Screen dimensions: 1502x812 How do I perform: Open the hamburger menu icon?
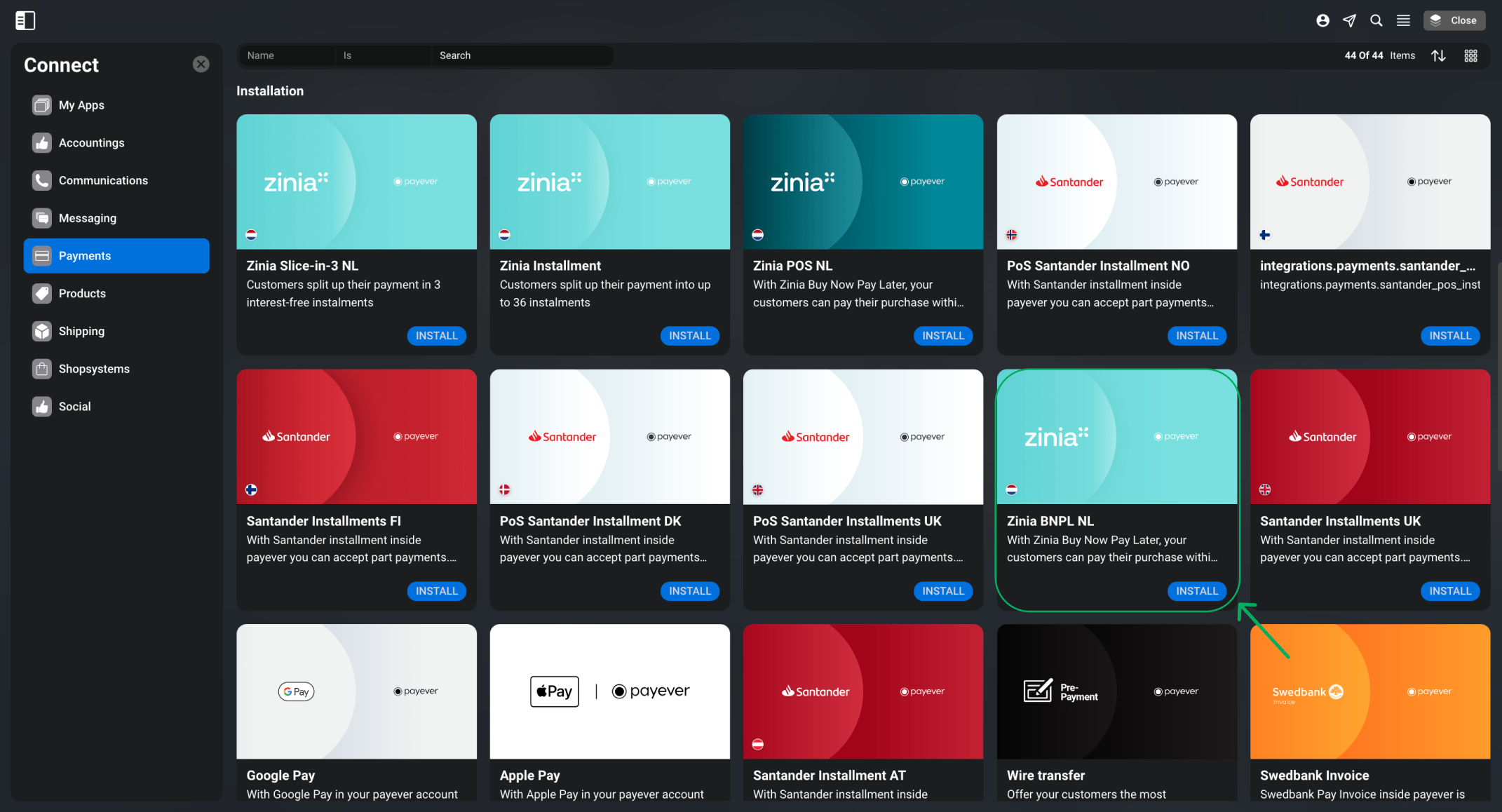pyautogui.click(x=1403, y=20)
